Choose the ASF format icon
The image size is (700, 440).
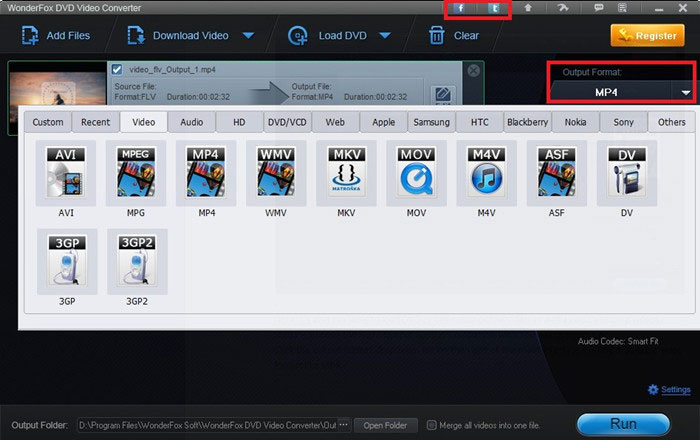pos(556,173)
